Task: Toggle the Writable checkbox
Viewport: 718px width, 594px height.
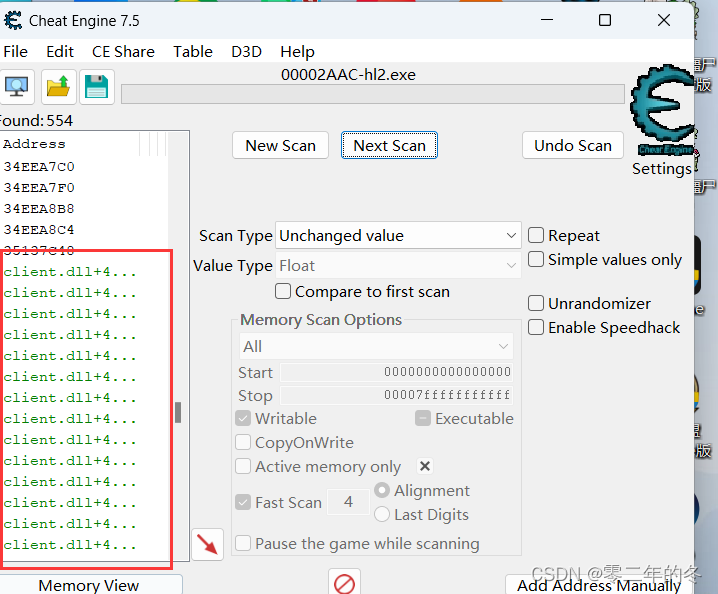Action: [x=243, y=418]
